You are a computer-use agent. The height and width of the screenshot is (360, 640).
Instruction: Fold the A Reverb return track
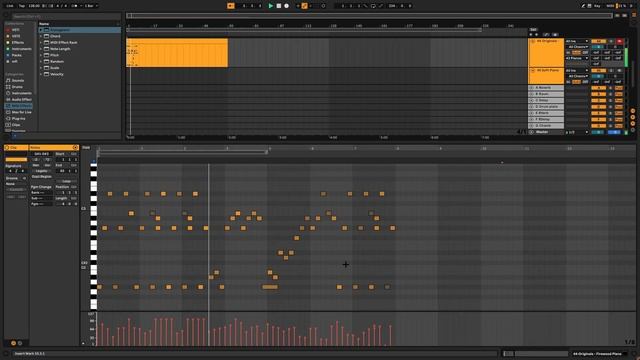(532, 88)
